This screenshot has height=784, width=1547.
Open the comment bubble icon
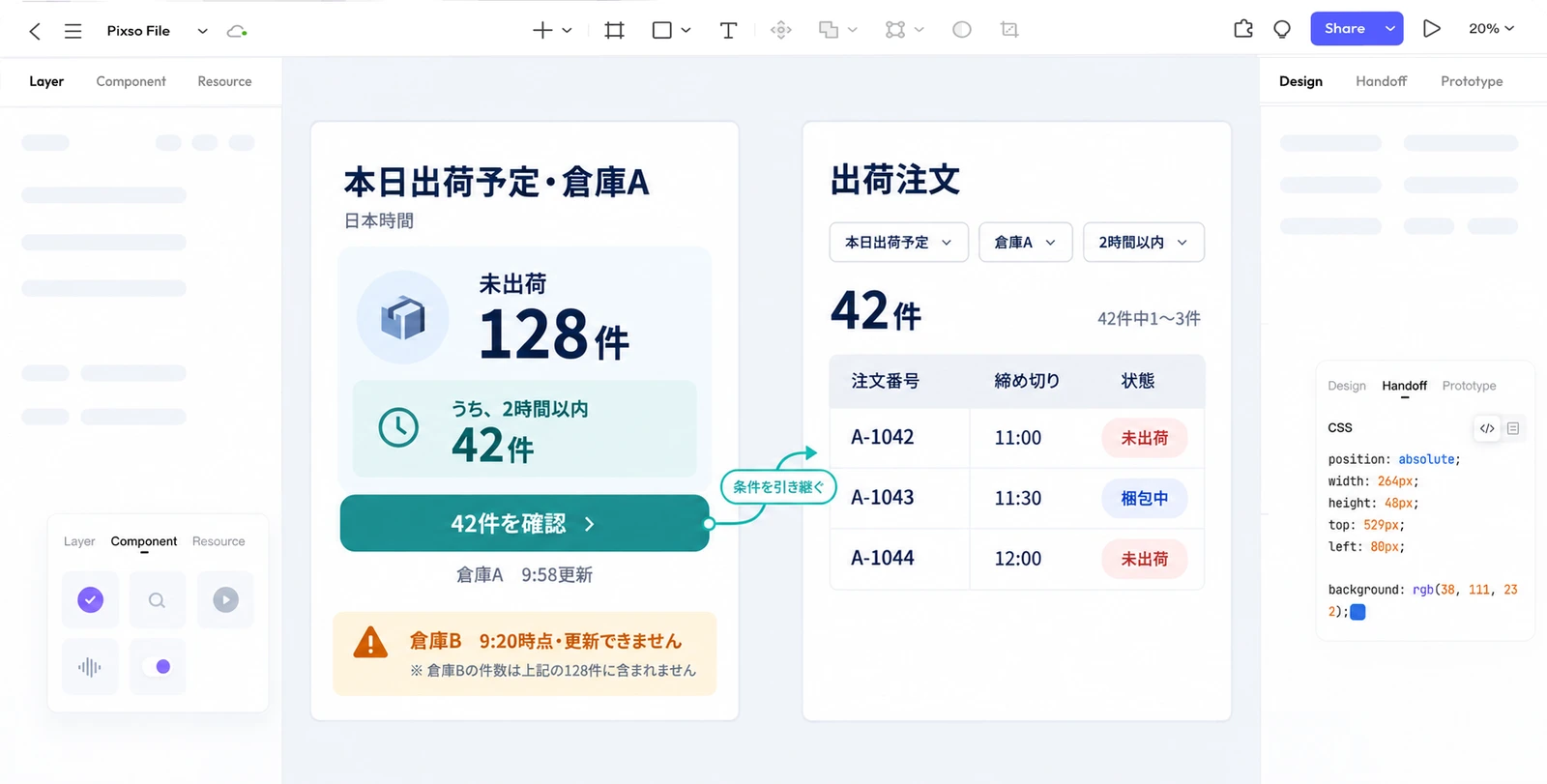(x=1282, y=29)
